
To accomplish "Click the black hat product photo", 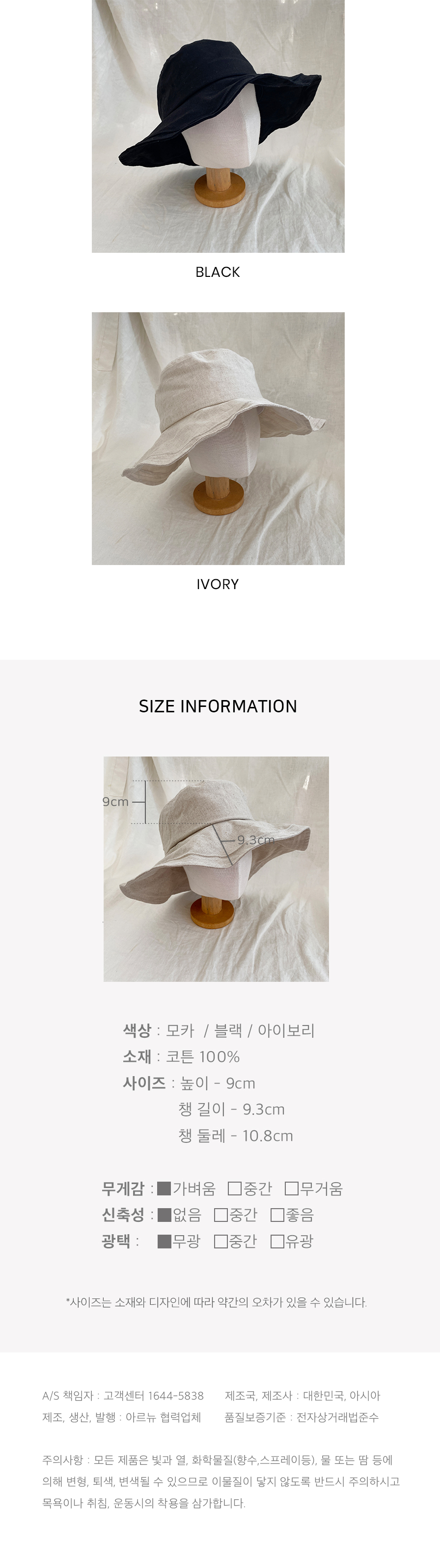I will click(x=218, y=126).
